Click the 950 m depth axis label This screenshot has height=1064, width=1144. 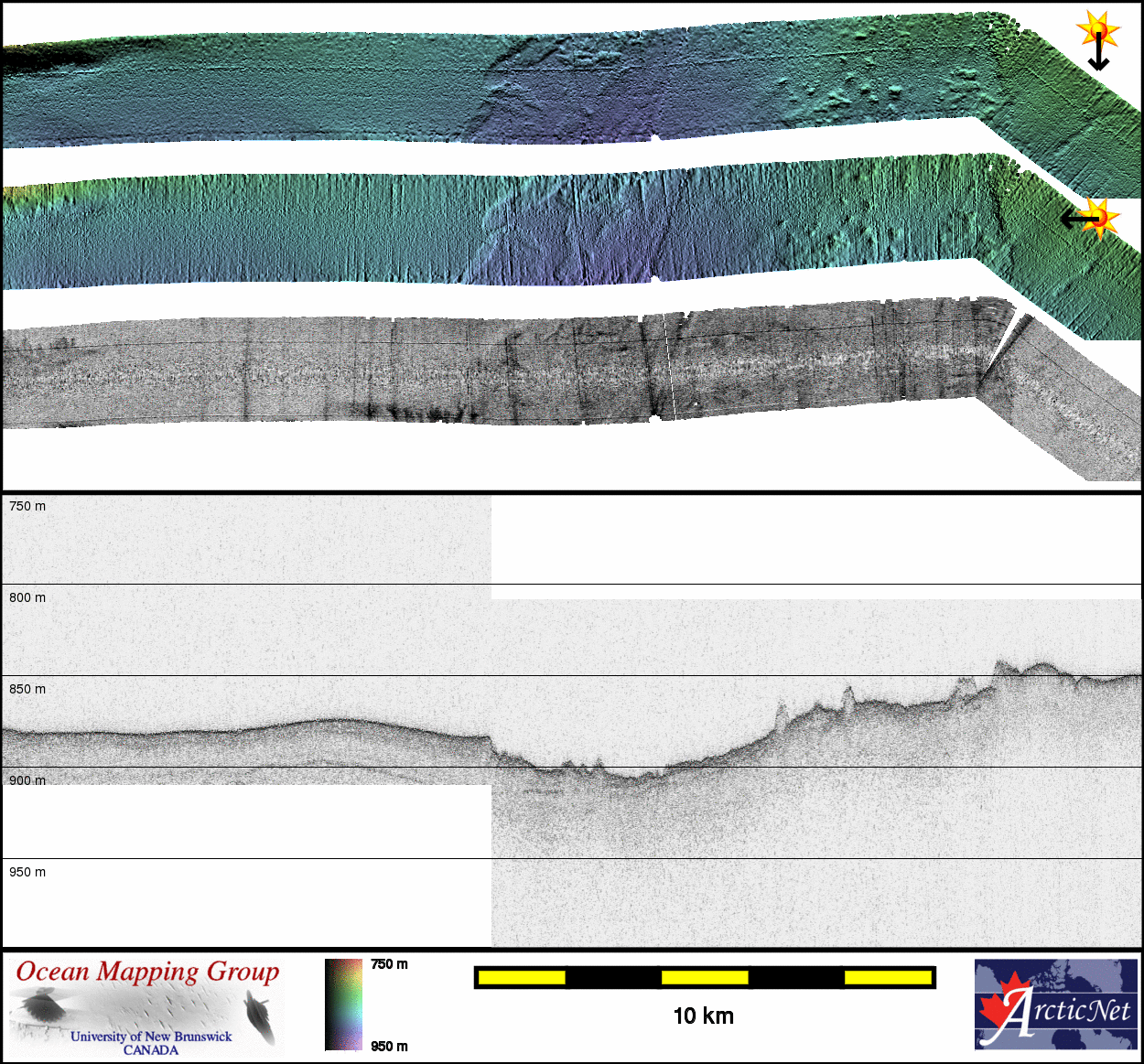click(27, 872)
